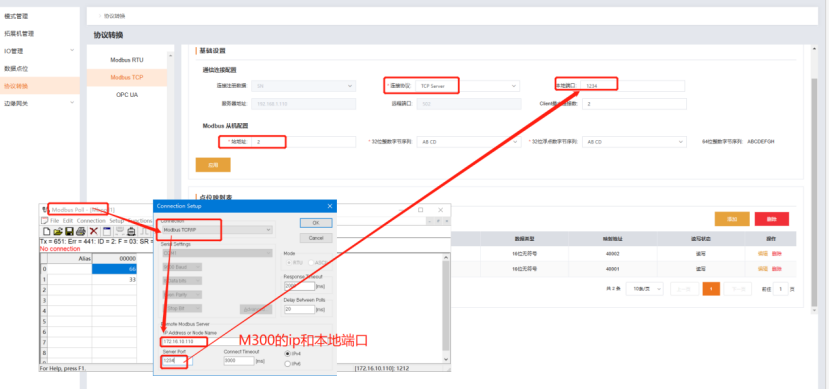Click the red X disconnect icon

[94, 231]
